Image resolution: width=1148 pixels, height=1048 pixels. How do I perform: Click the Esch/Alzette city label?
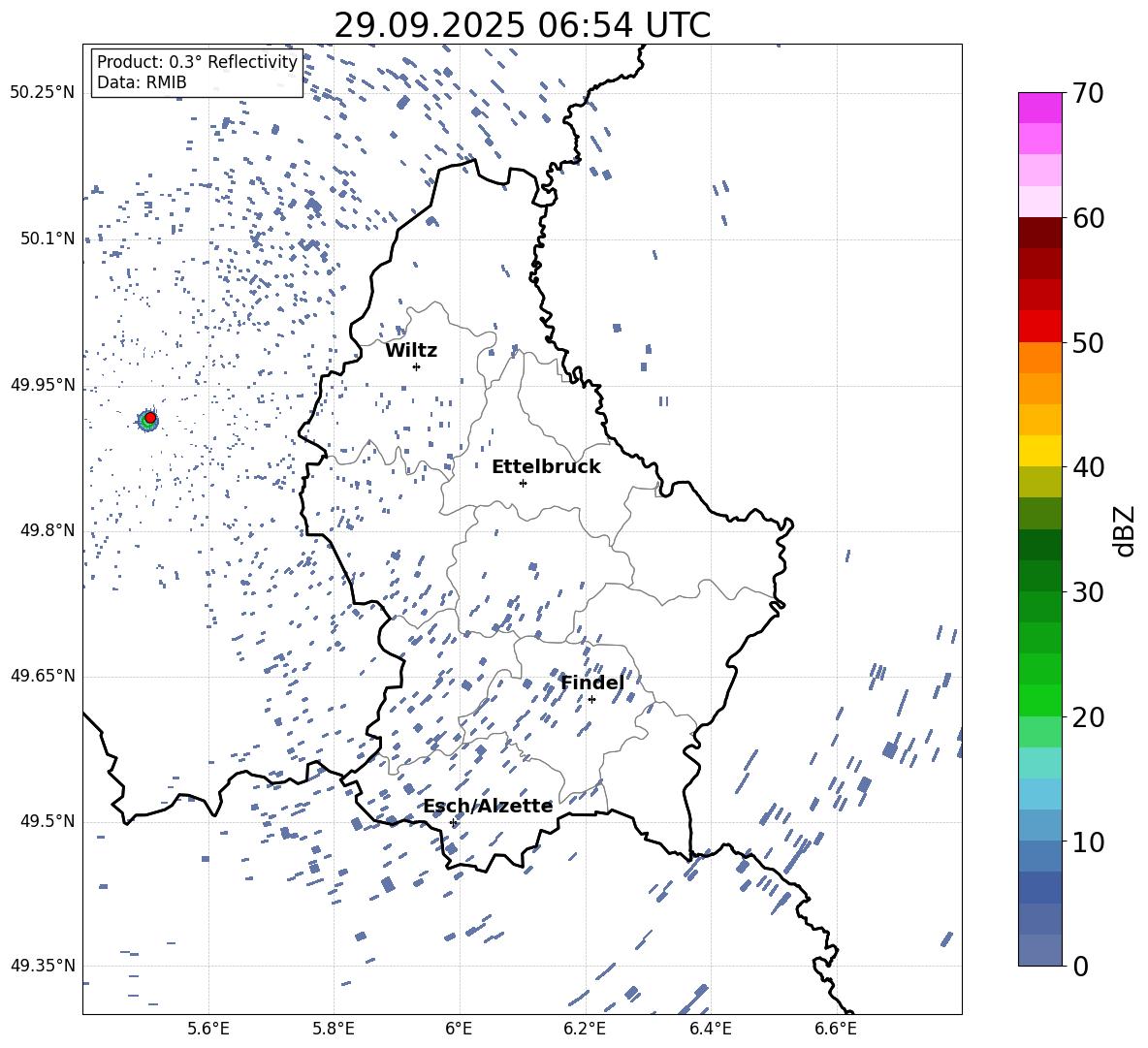click(x=488, y=807)
